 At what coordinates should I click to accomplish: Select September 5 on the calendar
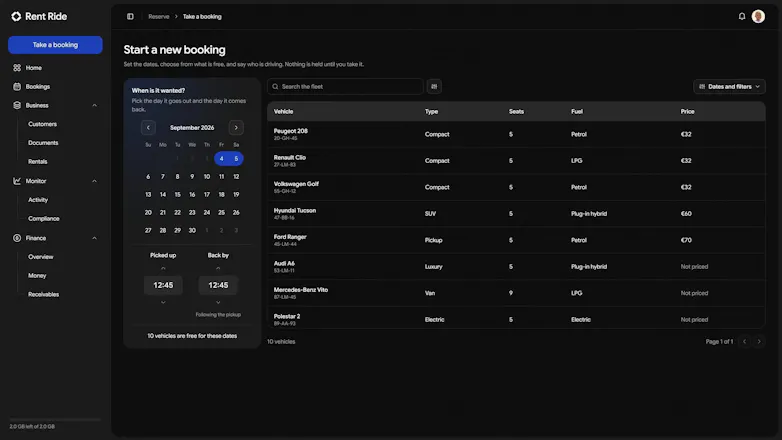236,159
